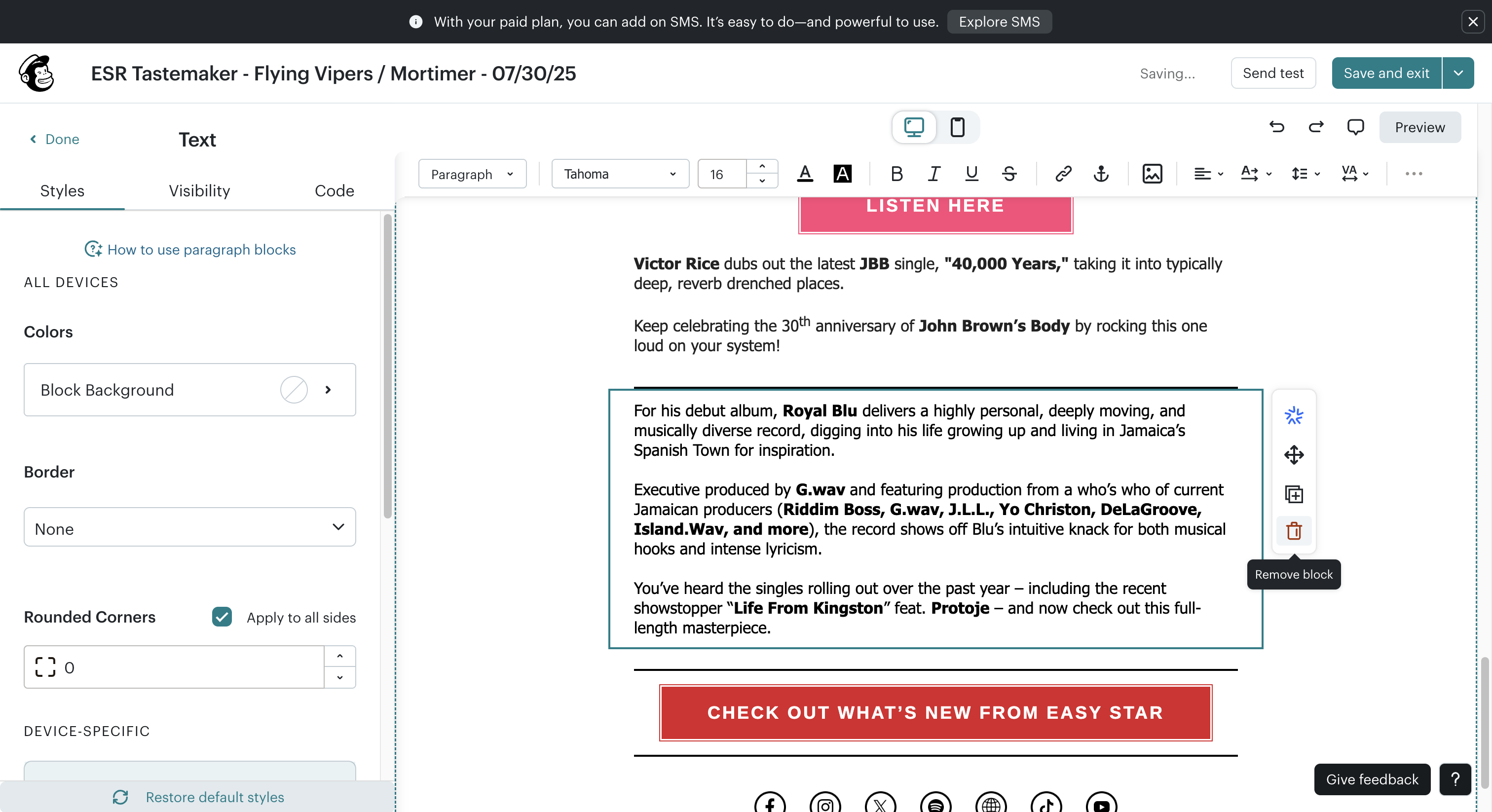Click Explore SMS button
This screenshot has width=1492, height=812.
pyautogui.click(x=999, y=21)
